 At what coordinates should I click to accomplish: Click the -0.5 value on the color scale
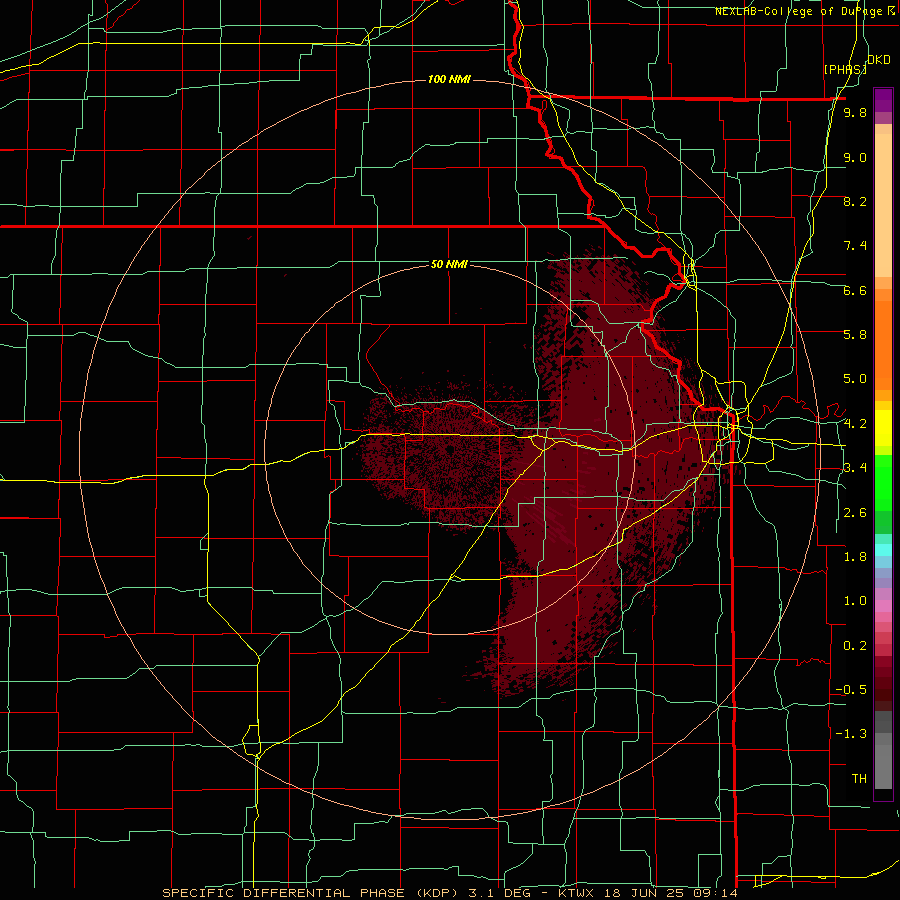click(851, 689)
